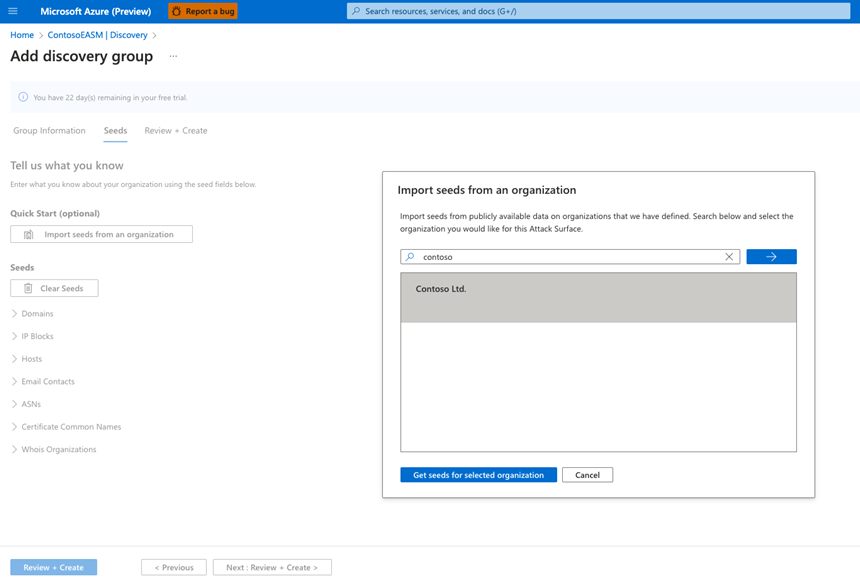The width and height of the screenshot is (860, 581).
Task: Click the info icon in the trial banner
Action: click(x=22, y=95)
